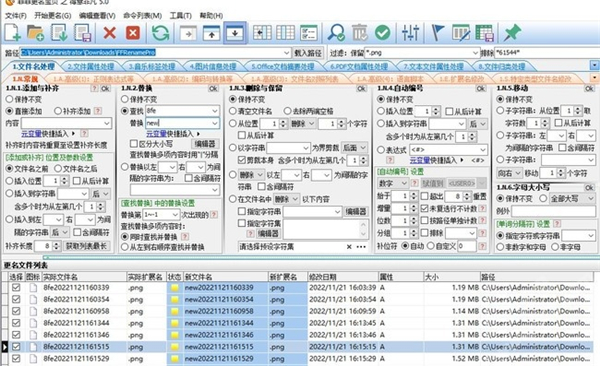
Task: Open the 开始更名(G) menu
Action: [52, 16]
